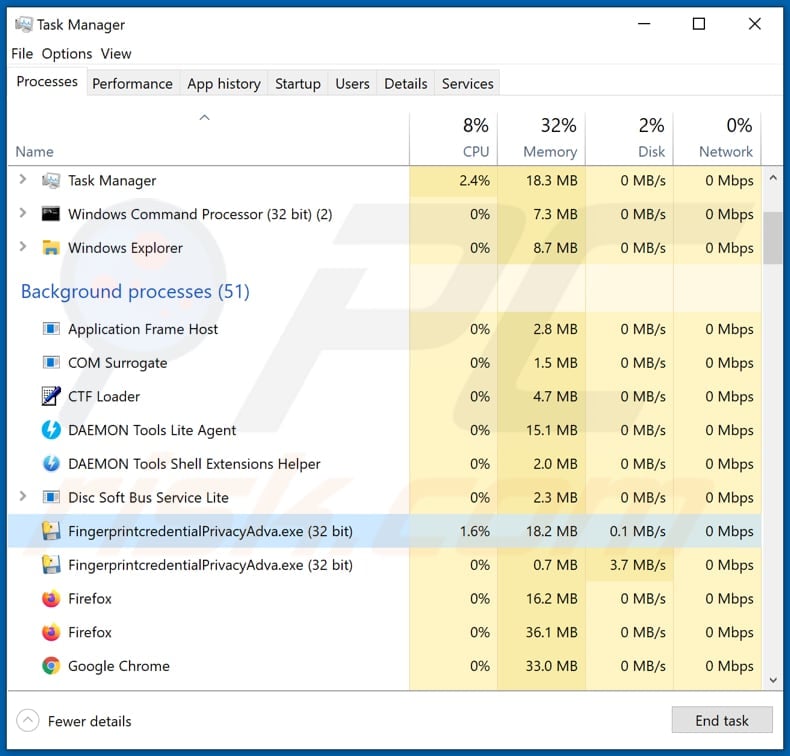Expand the Windows Command Processor group
Screen dimensions: 790x756
coord(22,214)
